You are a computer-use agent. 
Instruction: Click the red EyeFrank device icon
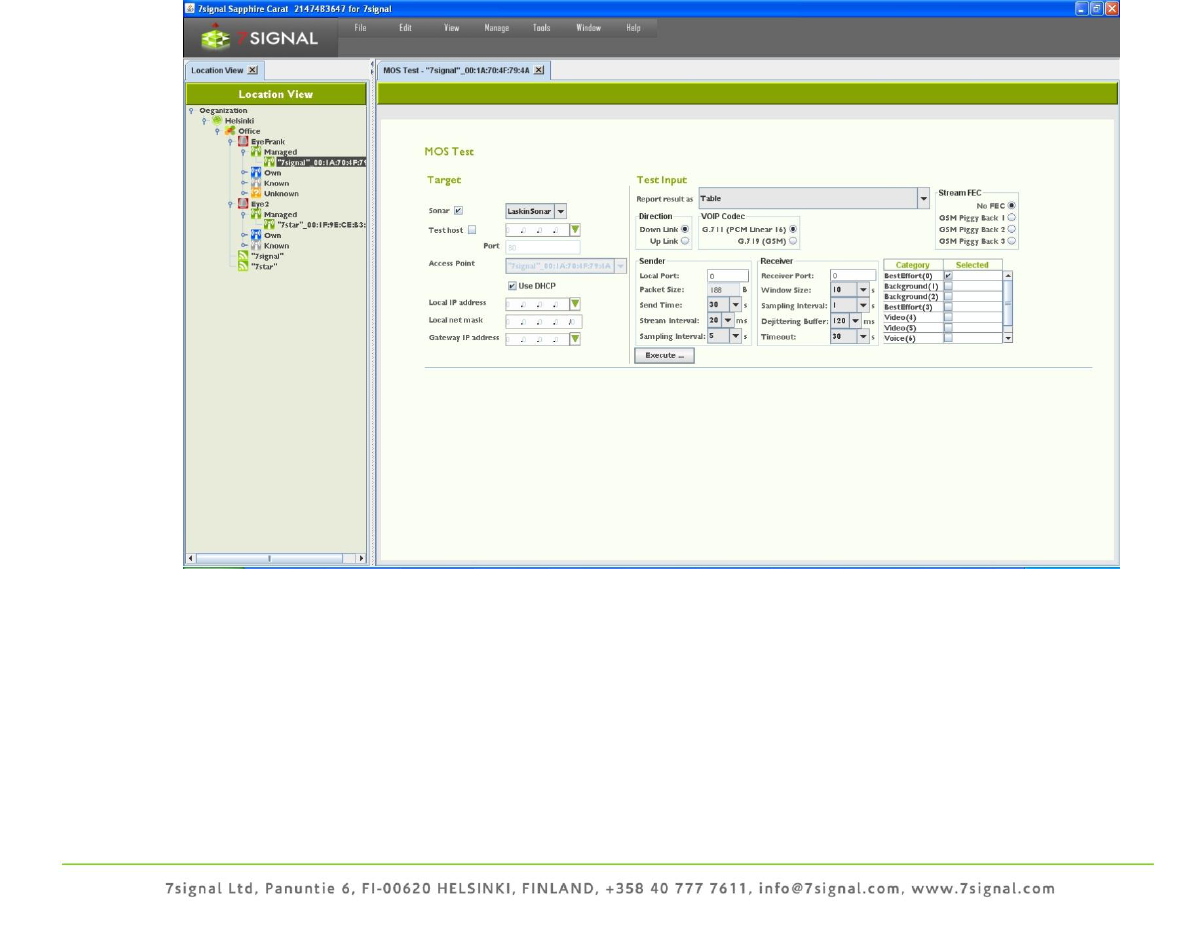[243, 142]
